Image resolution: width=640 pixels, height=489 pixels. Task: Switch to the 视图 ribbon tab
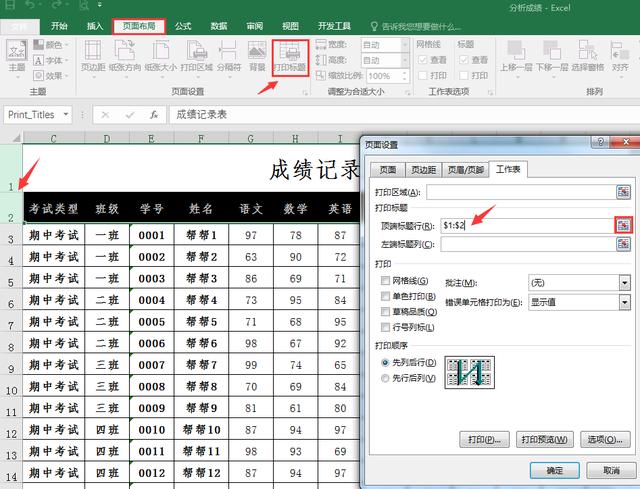coord(290,26)
